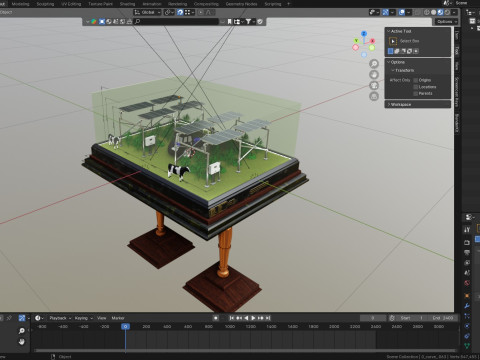Open the snapping options dropdown
Viewport: 480px width, 360px height.
point(189,12)
